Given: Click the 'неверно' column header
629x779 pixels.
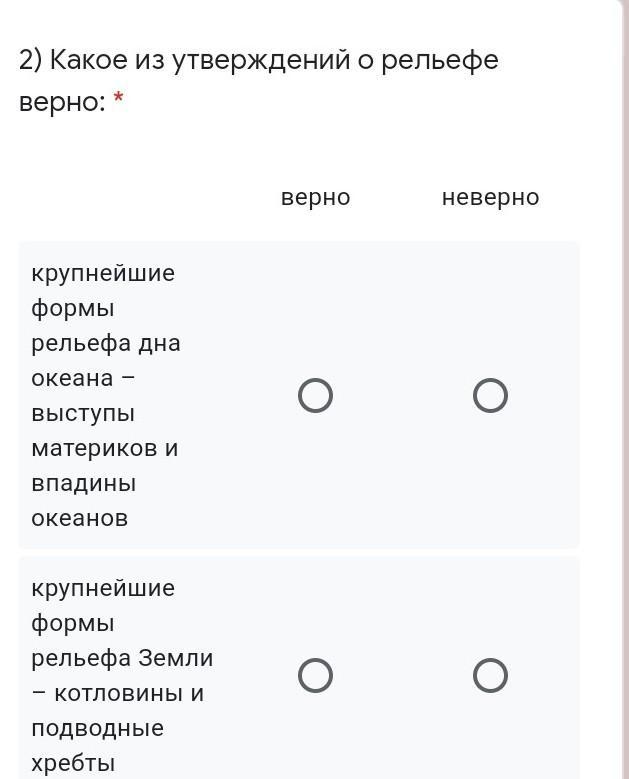Looking at the screenshot, I should pyautogui.click(x=490, y=197).
